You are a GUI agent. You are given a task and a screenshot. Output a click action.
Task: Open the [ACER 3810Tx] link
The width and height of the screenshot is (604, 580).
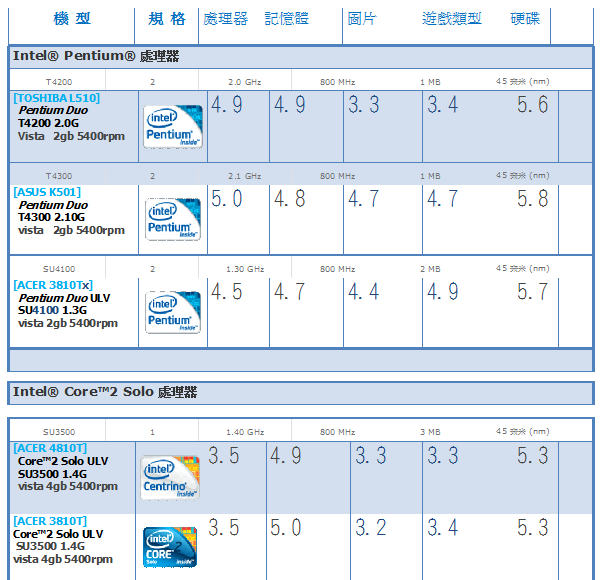coord(53,285)
